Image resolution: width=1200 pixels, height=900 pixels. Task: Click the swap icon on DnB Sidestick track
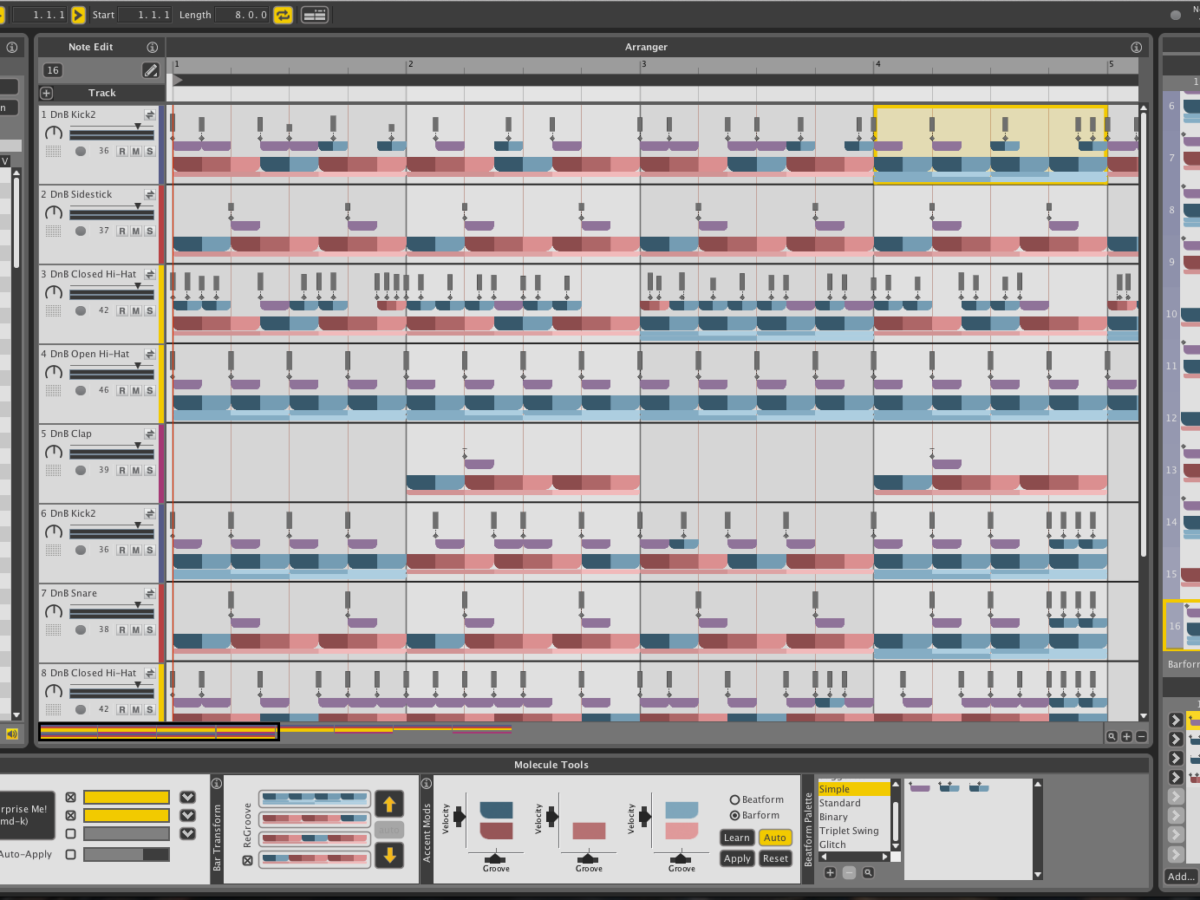click(x=150, y=194)
